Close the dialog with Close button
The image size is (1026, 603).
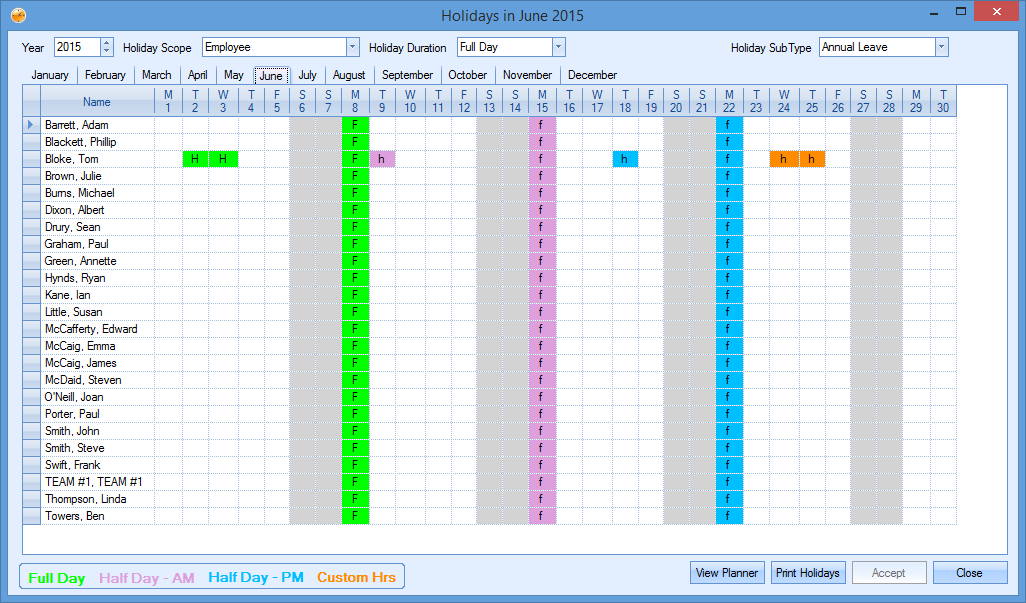click(969, 573)
